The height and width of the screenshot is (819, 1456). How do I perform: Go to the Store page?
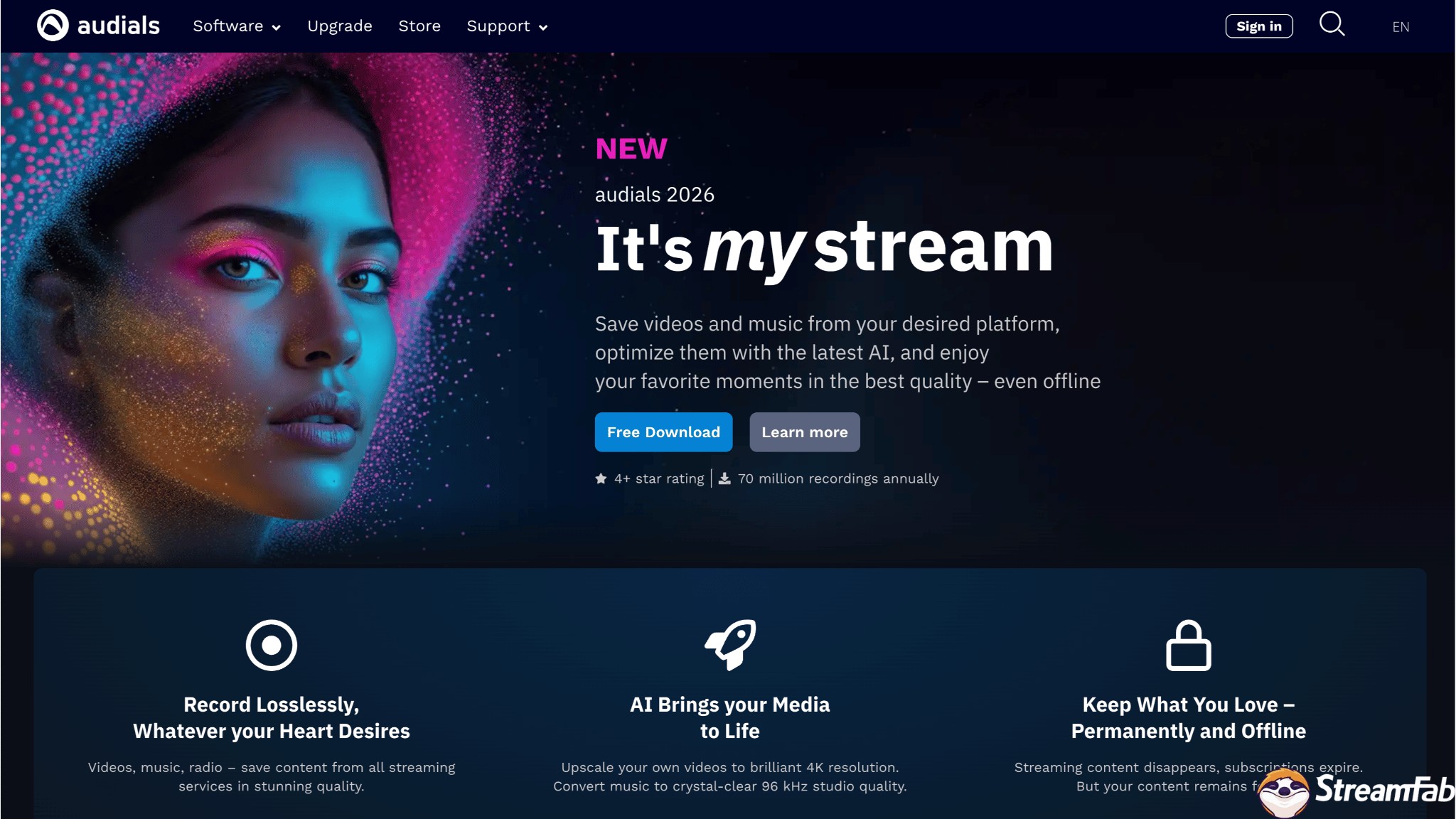point(419,26)
